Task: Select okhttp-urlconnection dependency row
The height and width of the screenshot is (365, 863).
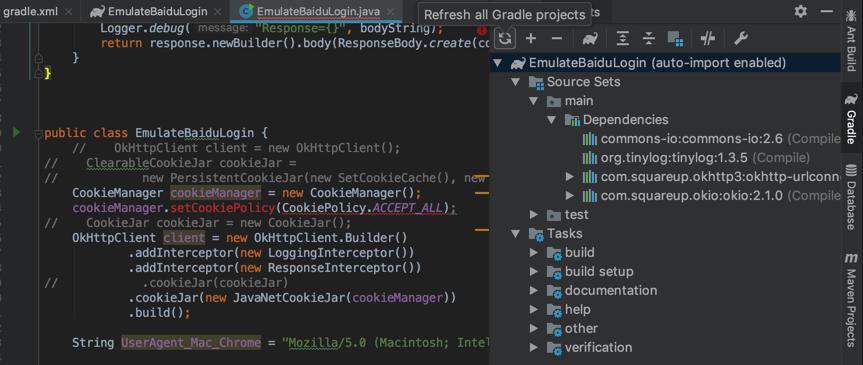Action: [665, 177]
